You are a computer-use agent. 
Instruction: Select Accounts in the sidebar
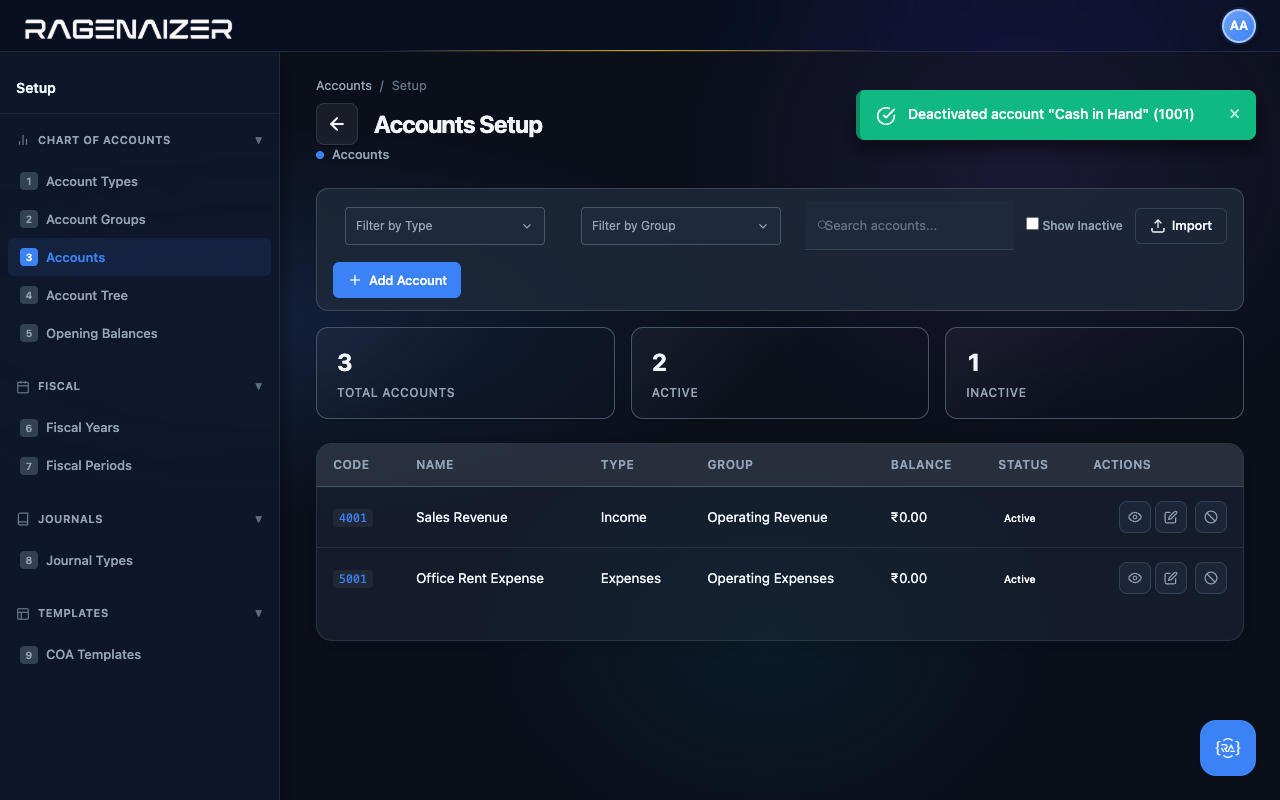139,257
